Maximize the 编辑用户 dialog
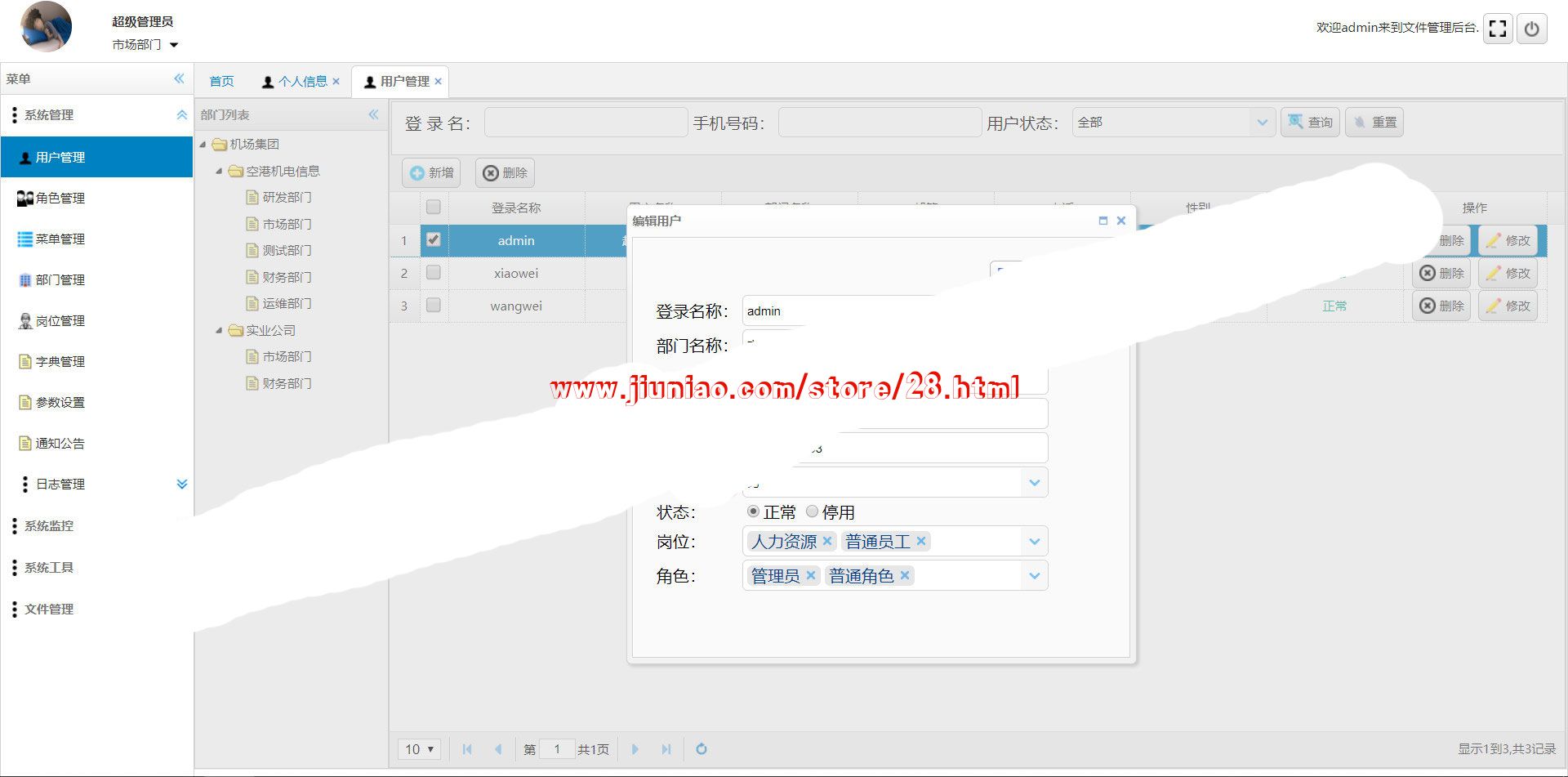Image resolution: width=1568 pixels, height=777 pixels. point(1103,221)
